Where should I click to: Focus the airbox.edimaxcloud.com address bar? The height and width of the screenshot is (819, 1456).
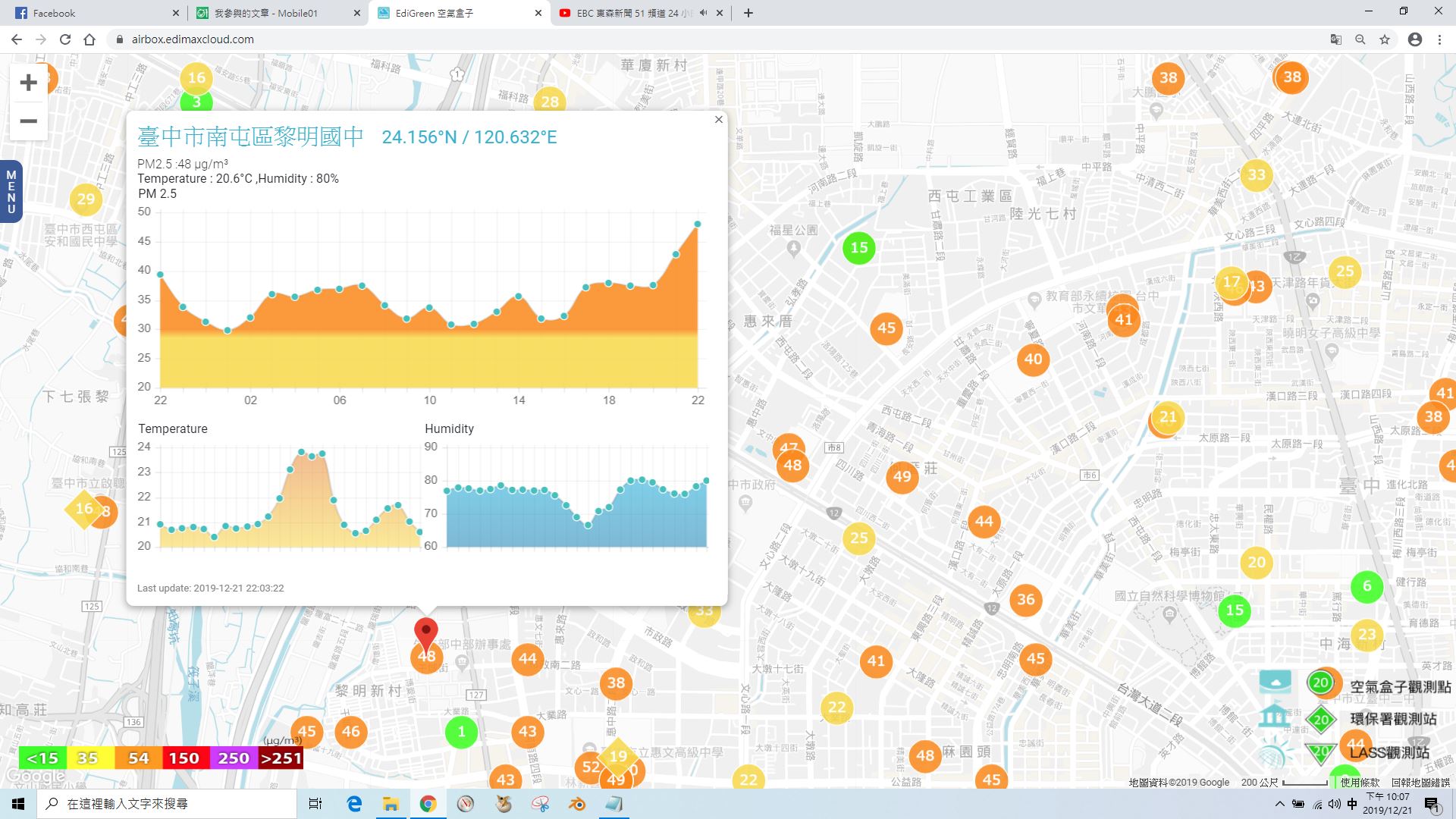click(713, 39)
